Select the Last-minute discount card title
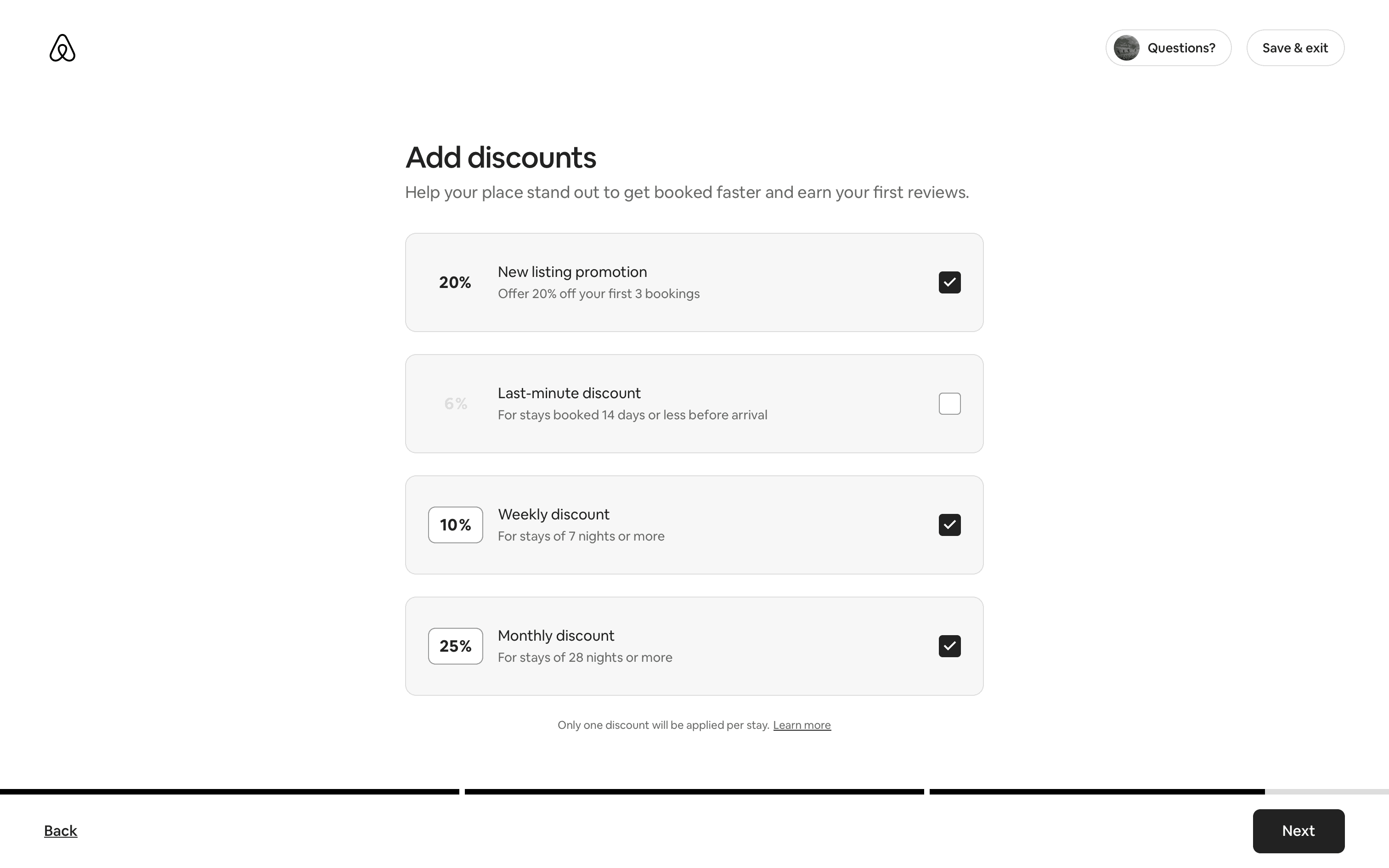Image resolution: width=1389 pixels, height=868 pixels. point(569,393)
